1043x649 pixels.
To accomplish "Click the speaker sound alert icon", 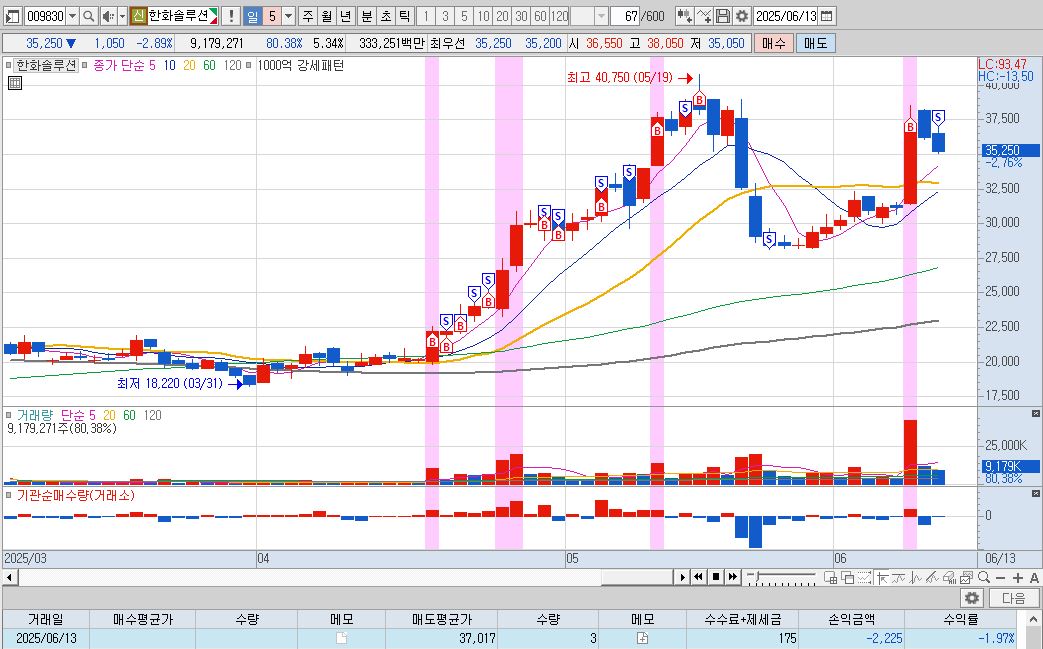I will tap(107, 16).
